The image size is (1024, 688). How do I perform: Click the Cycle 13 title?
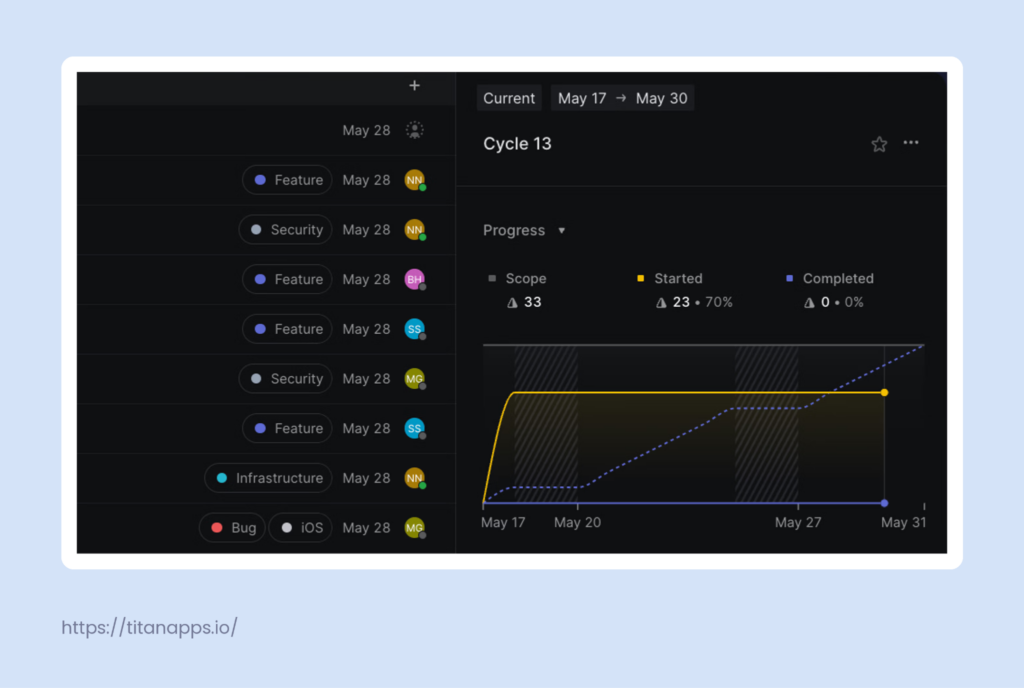point(517,144)
